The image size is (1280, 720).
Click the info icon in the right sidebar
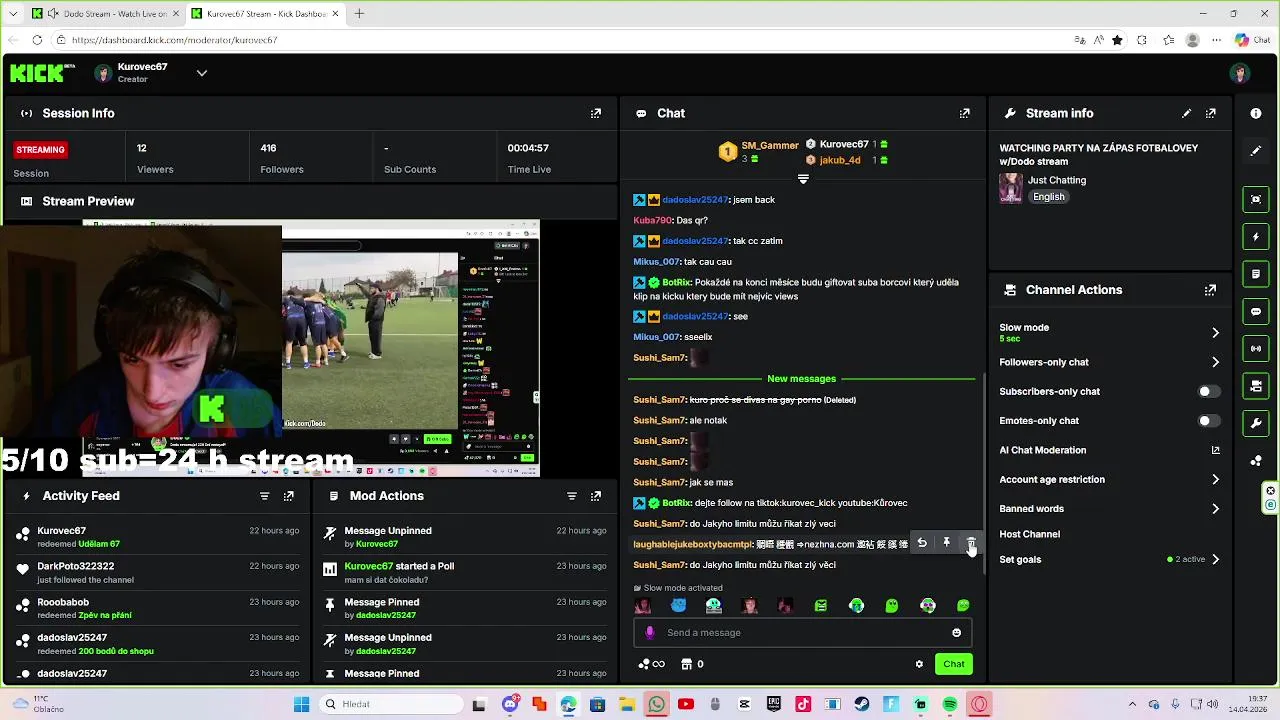[x=1256, y=113]
